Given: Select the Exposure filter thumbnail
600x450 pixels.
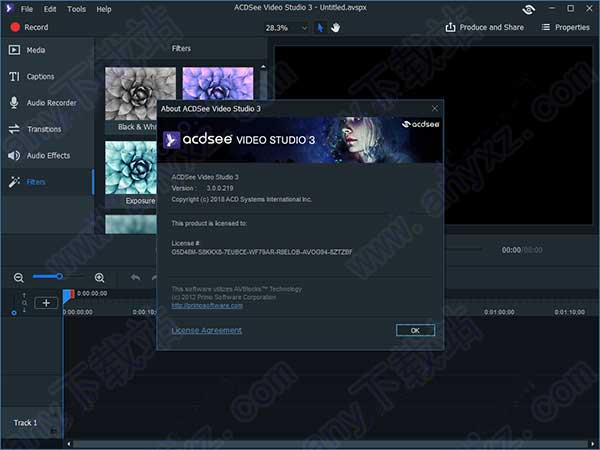Looking at the screenshot, I should [131, 168].
